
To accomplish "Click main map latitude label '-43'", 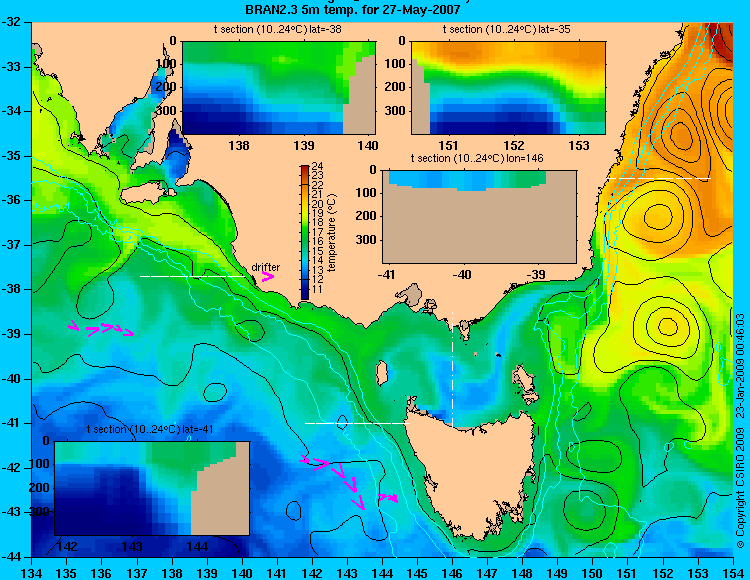I will coord(11,513).
